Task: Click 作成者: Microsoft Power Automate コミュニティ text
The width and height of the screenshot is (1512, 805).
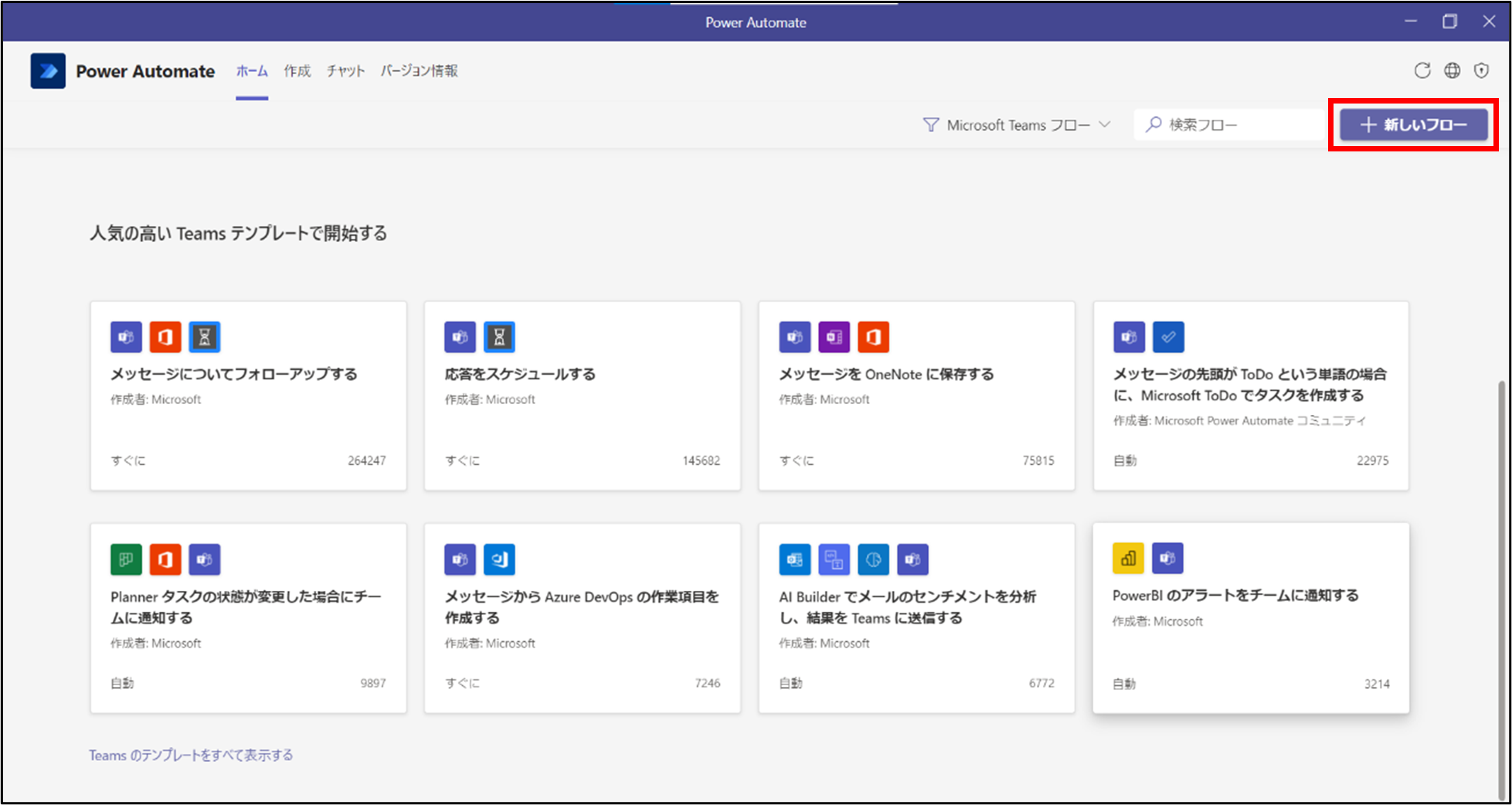Action: coord(1239,420)
